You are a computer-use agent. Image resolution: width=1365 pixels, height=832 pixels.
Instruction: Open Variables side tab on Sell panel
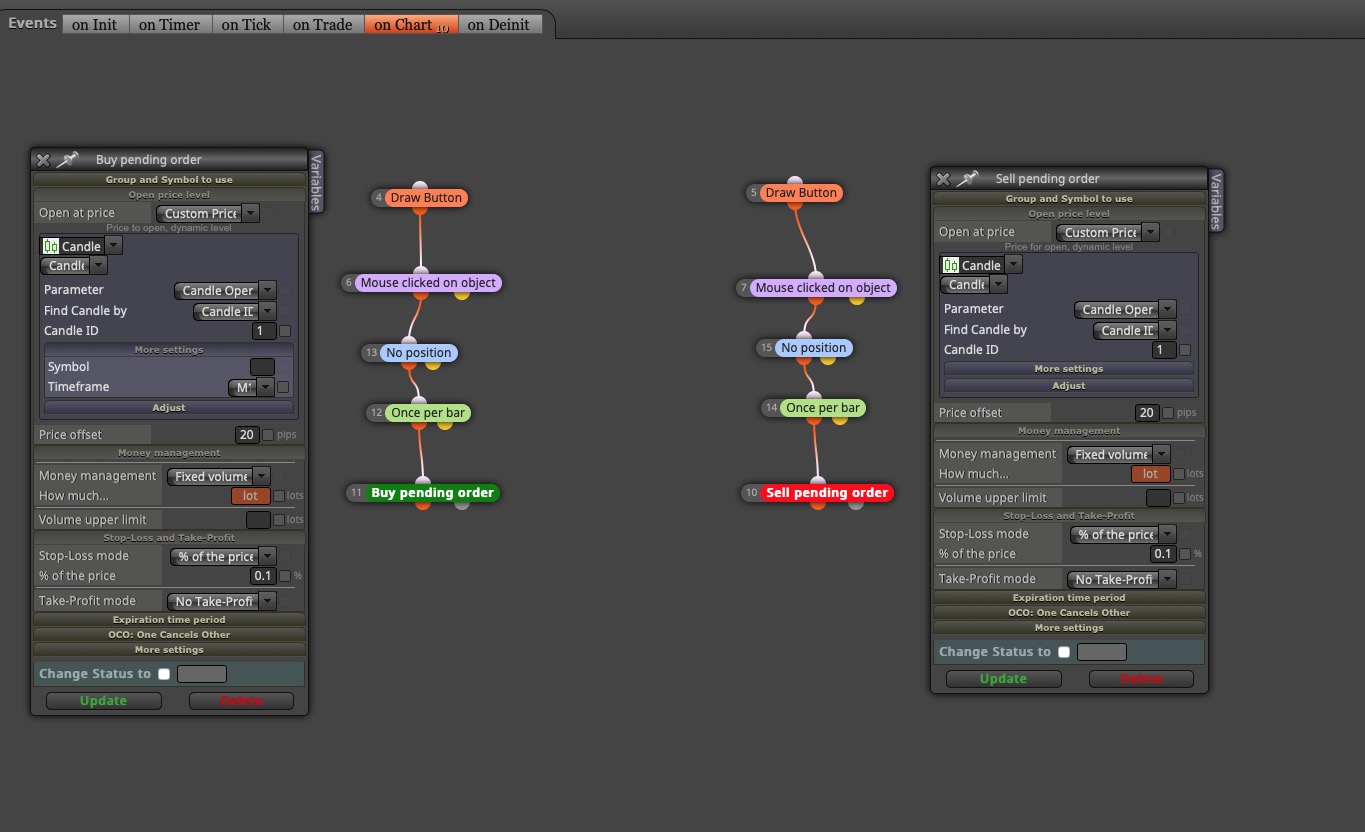pyautogui.click(x=1216, y=200)
